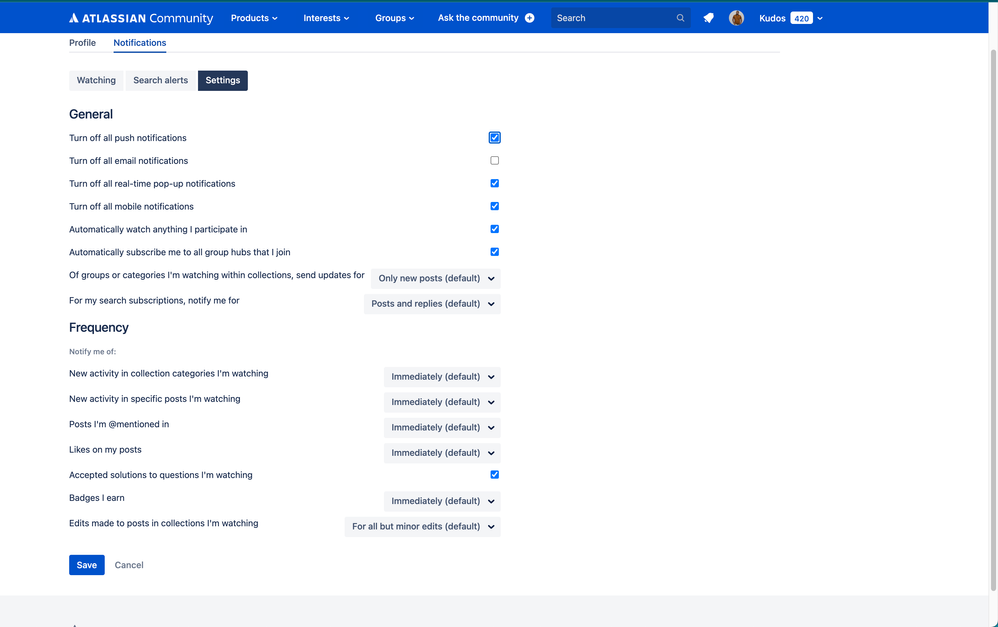Click the Atlassian Community logo

[x=141, y=17]
